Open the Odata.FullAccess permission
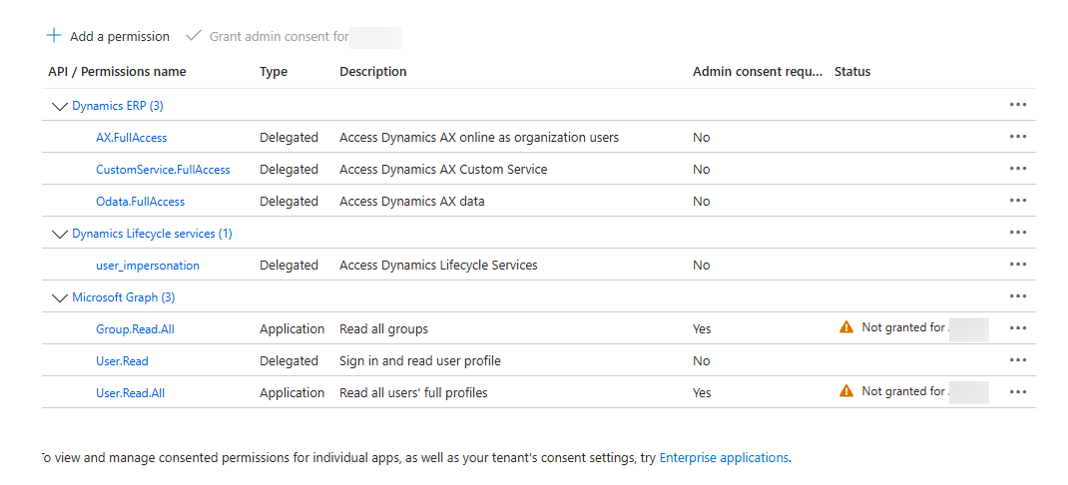Screen dimensions: 1068x485 pos(140,202)
